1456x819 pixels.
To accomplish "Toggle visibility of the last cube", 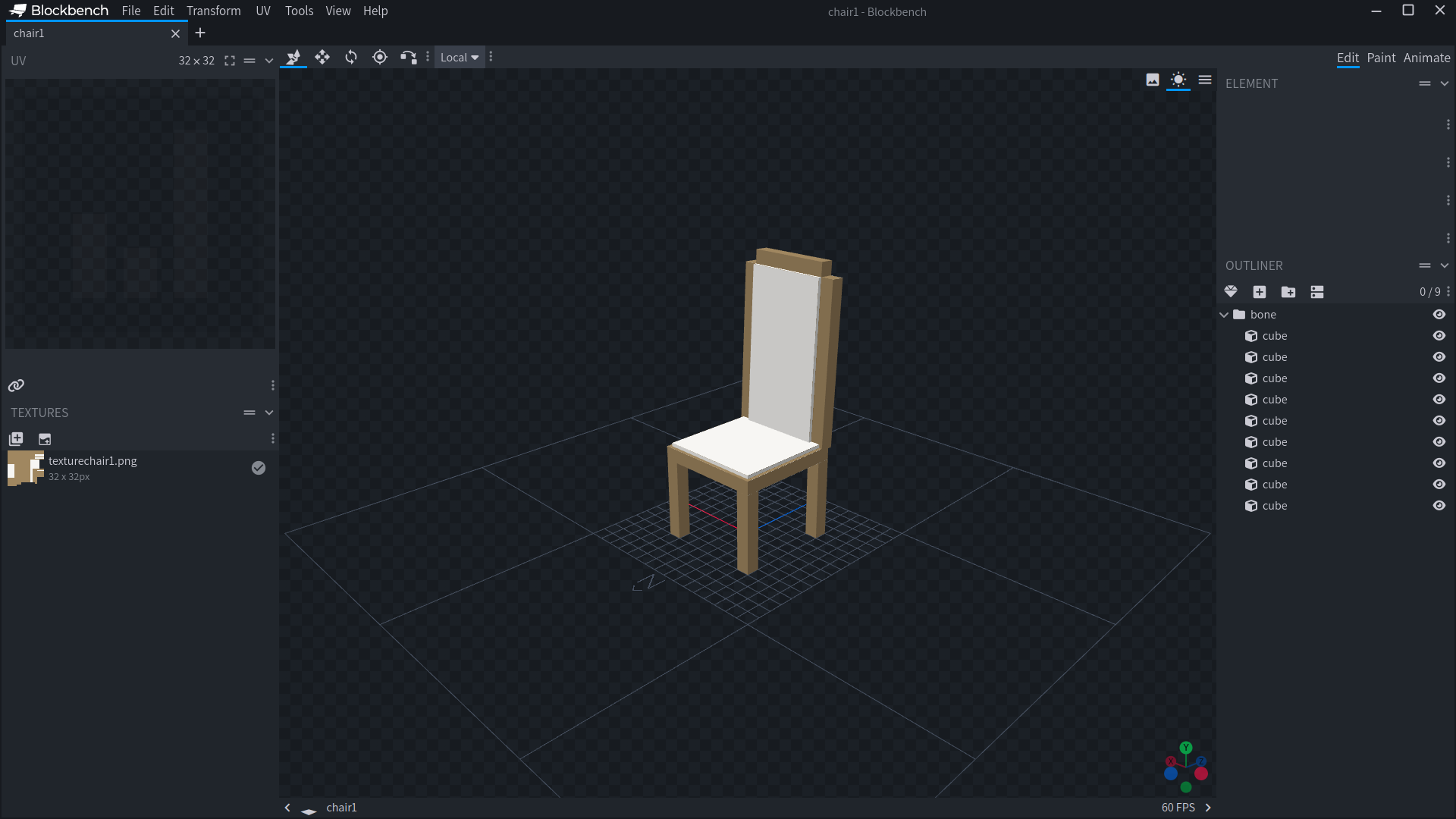I will pyautogui.click(x=1439, y=506).
